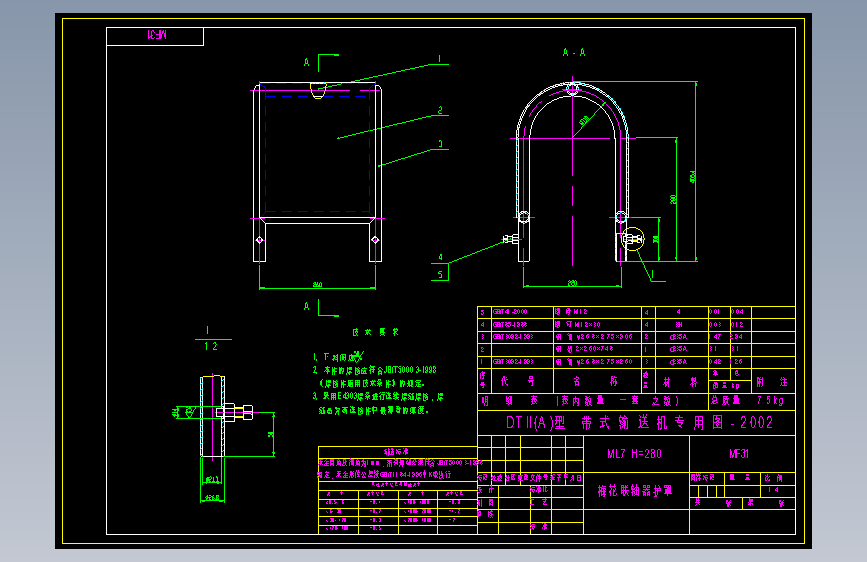Viewport: 867px width, 562px height.
Task: Click the part name 梅花联轴器护罩
Action: (x=635, y=491)
